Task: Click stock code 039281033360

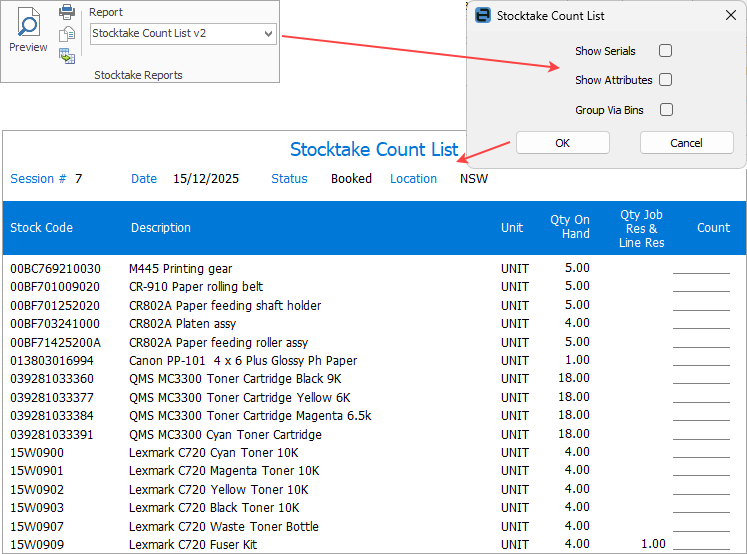Action: tap(52, 379)
